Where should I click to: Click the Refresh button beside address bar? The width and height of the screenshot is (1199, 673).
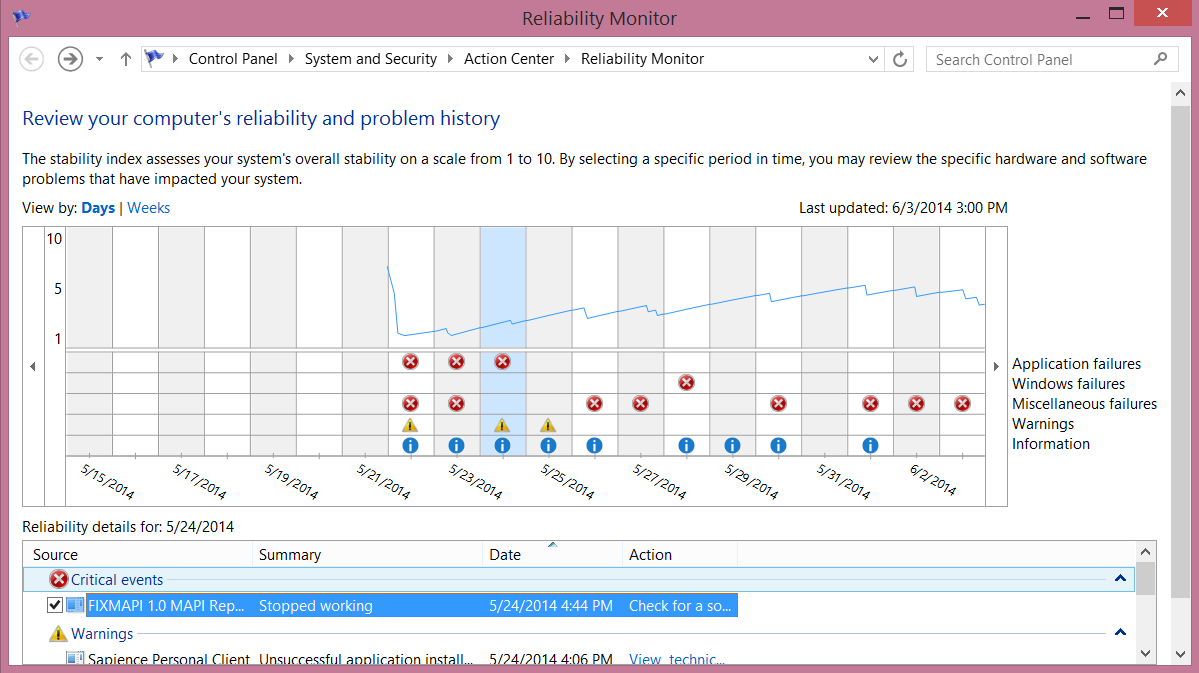point(900,60)
